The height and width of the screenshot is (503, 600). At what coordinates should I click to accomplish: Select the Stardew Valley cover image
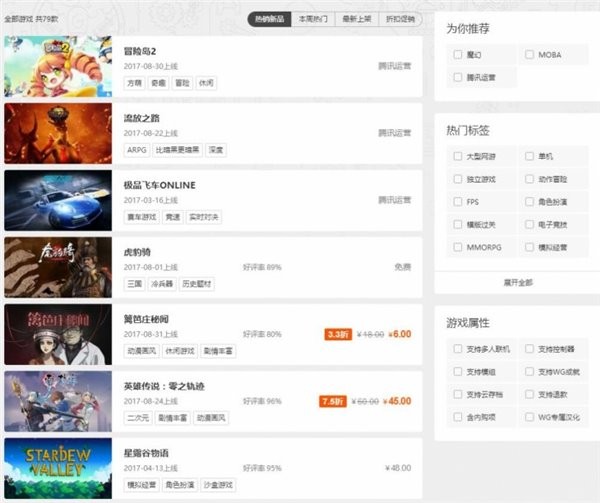(x=58, y=468)
